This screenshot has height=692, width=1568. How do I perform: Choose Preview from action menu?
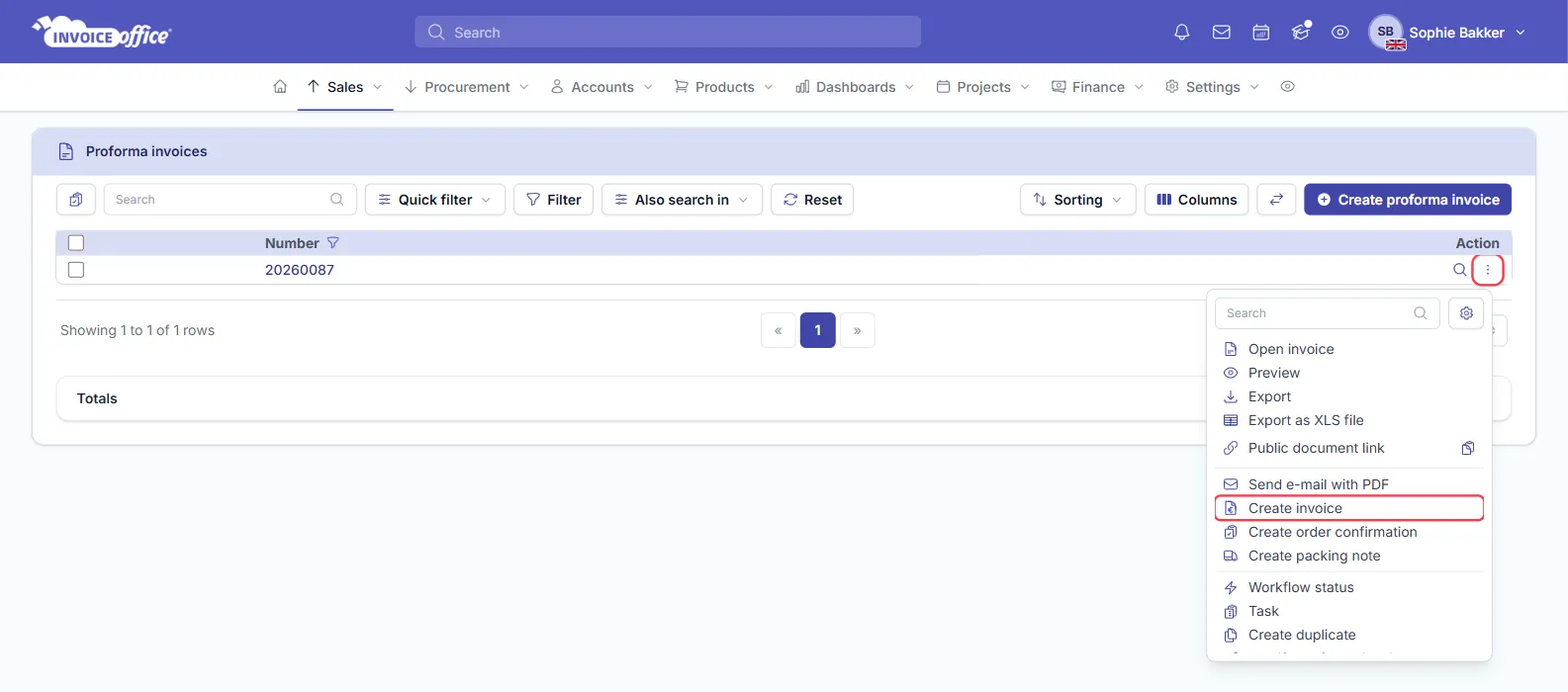click(x=1349, y=373)
